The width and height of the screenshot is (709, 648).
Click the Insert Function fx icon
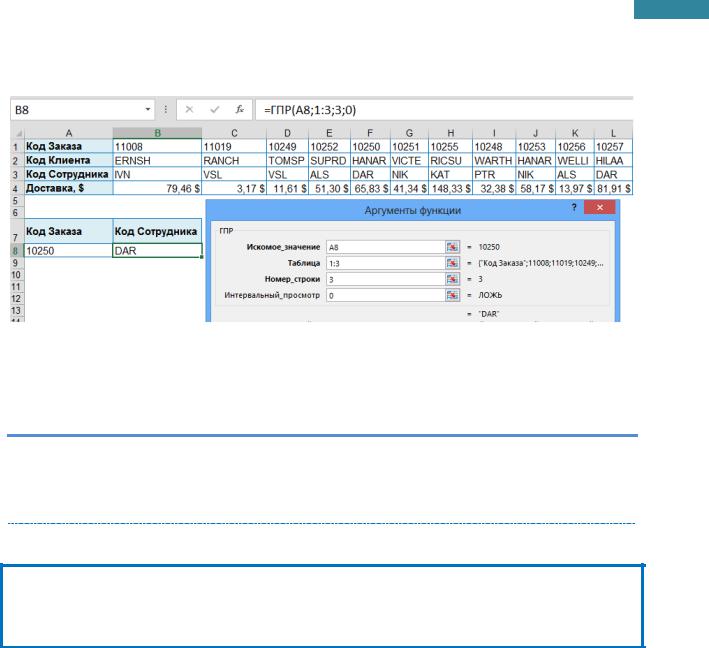240,107
